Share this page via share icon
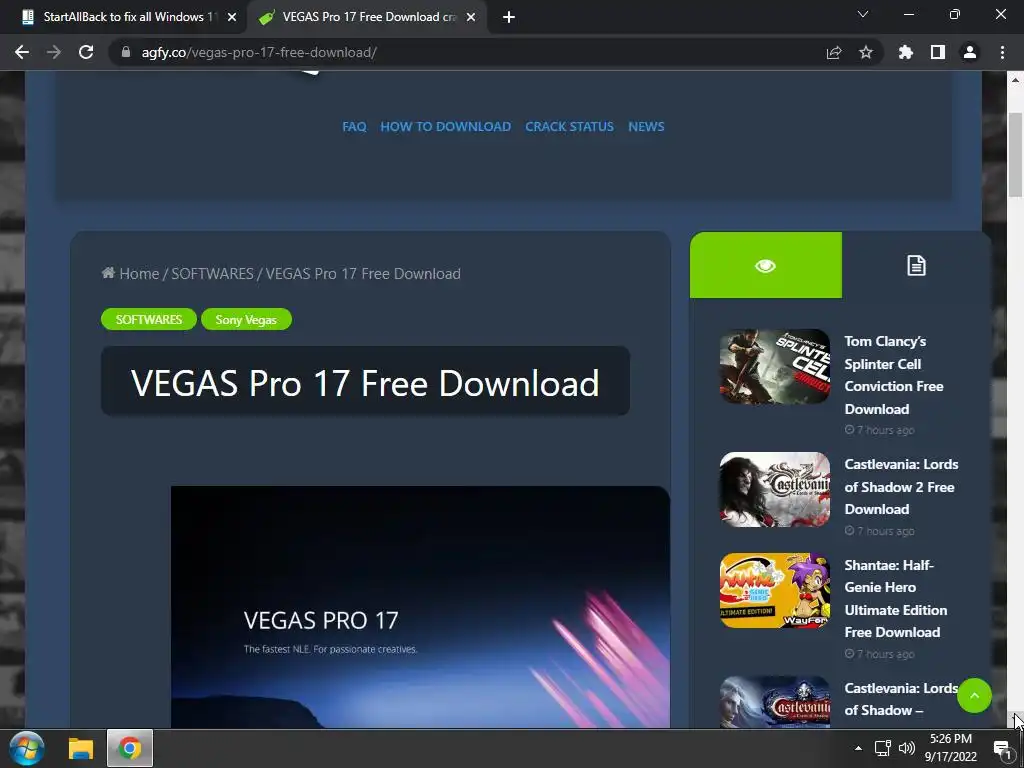Viewport: 1024px width, 768px height. click(x=834, y=53)
